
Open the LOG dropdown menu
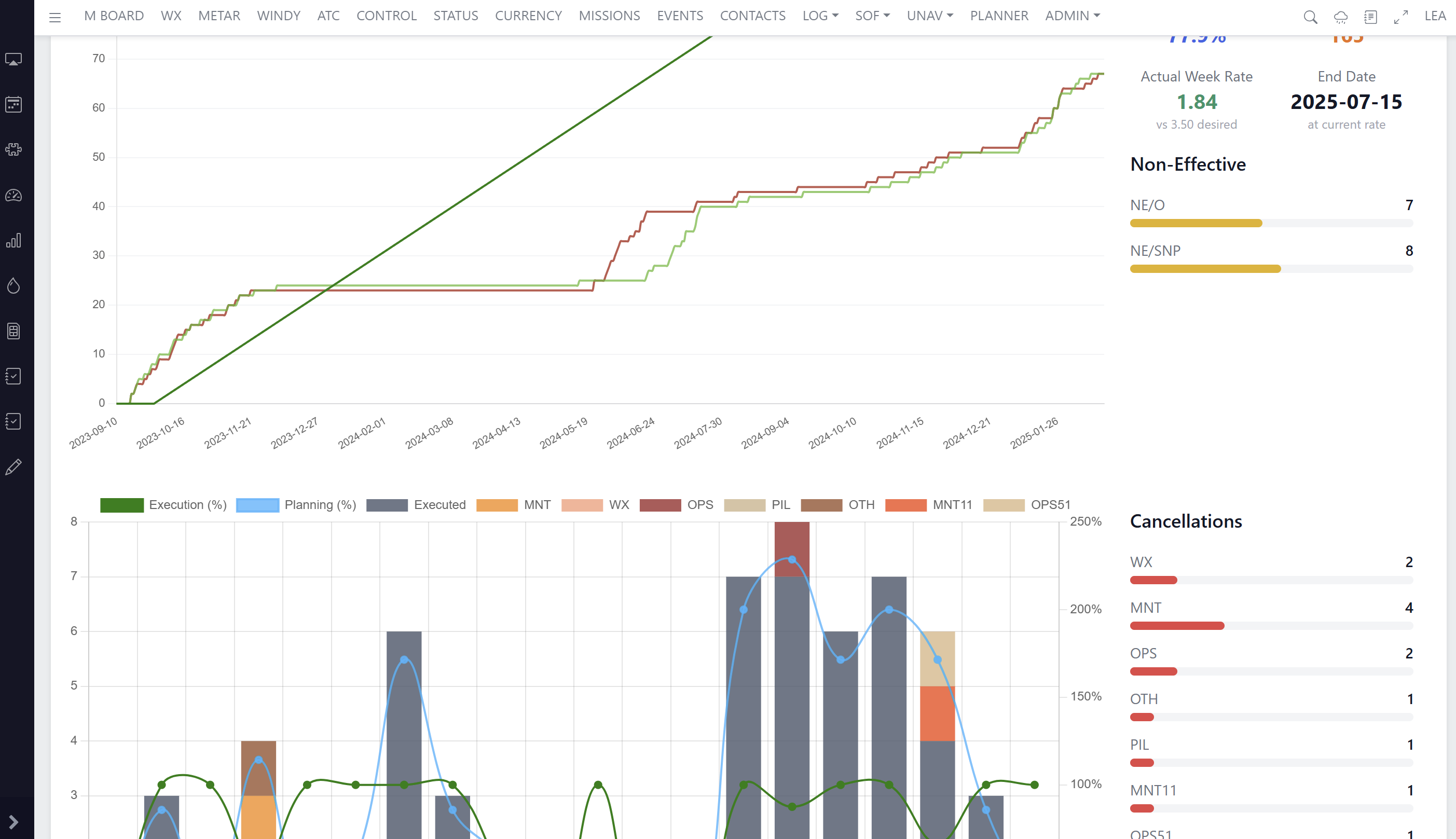820,16
